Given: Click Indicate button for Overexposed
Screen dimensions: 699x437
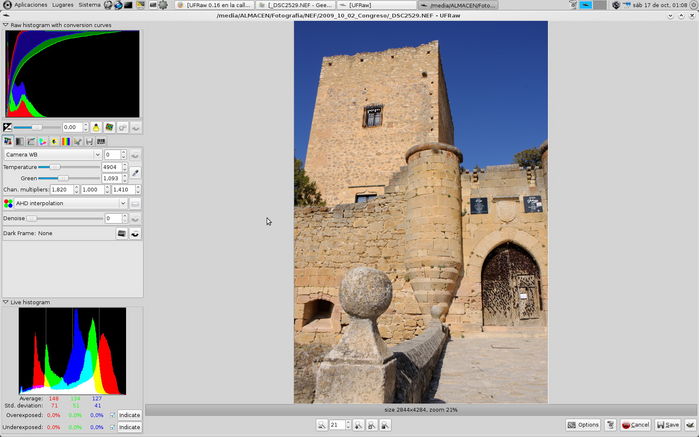Looking at the screenshot, I should click(x=129, y=415).
